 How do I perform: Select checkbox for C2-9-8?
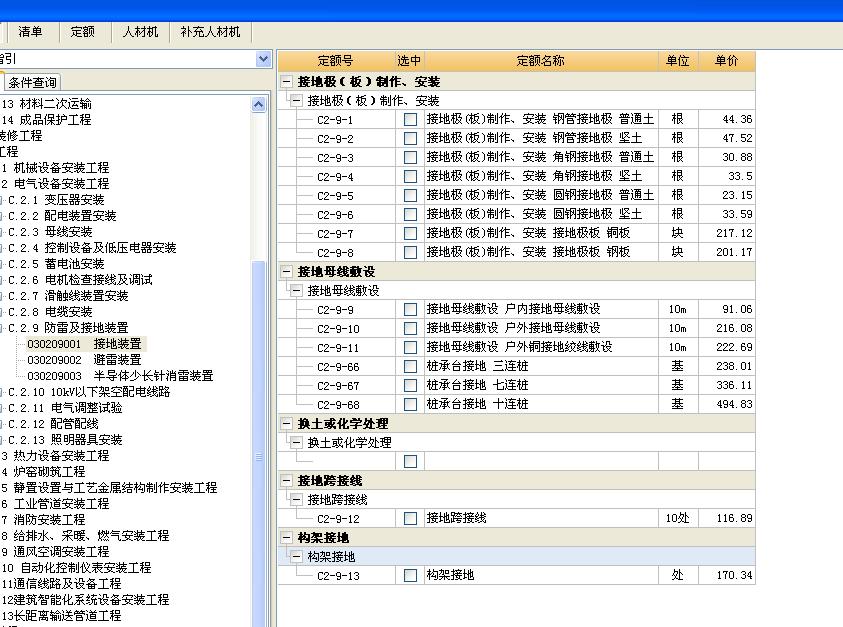coord(410,252)
